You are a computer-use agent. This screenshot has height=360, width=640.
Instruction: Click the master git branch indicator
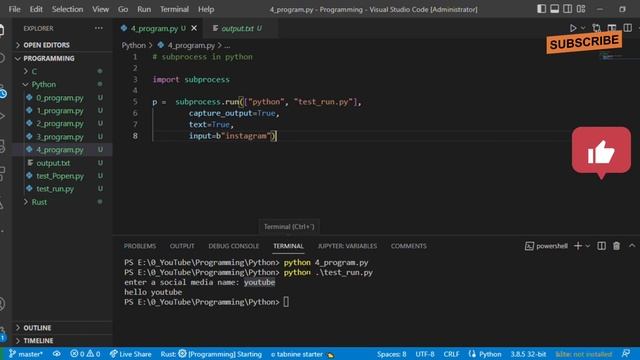click(x=26, y=354)
